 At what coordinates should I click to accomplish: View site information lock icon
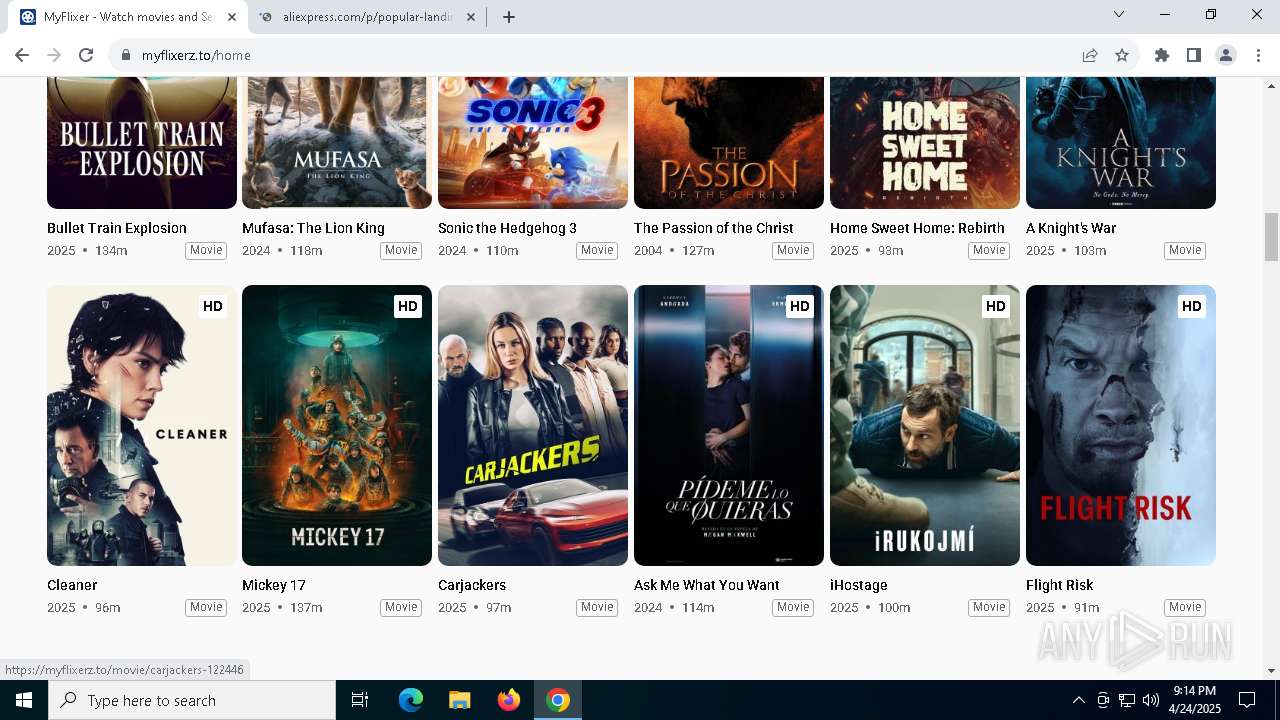pos(125,55)
